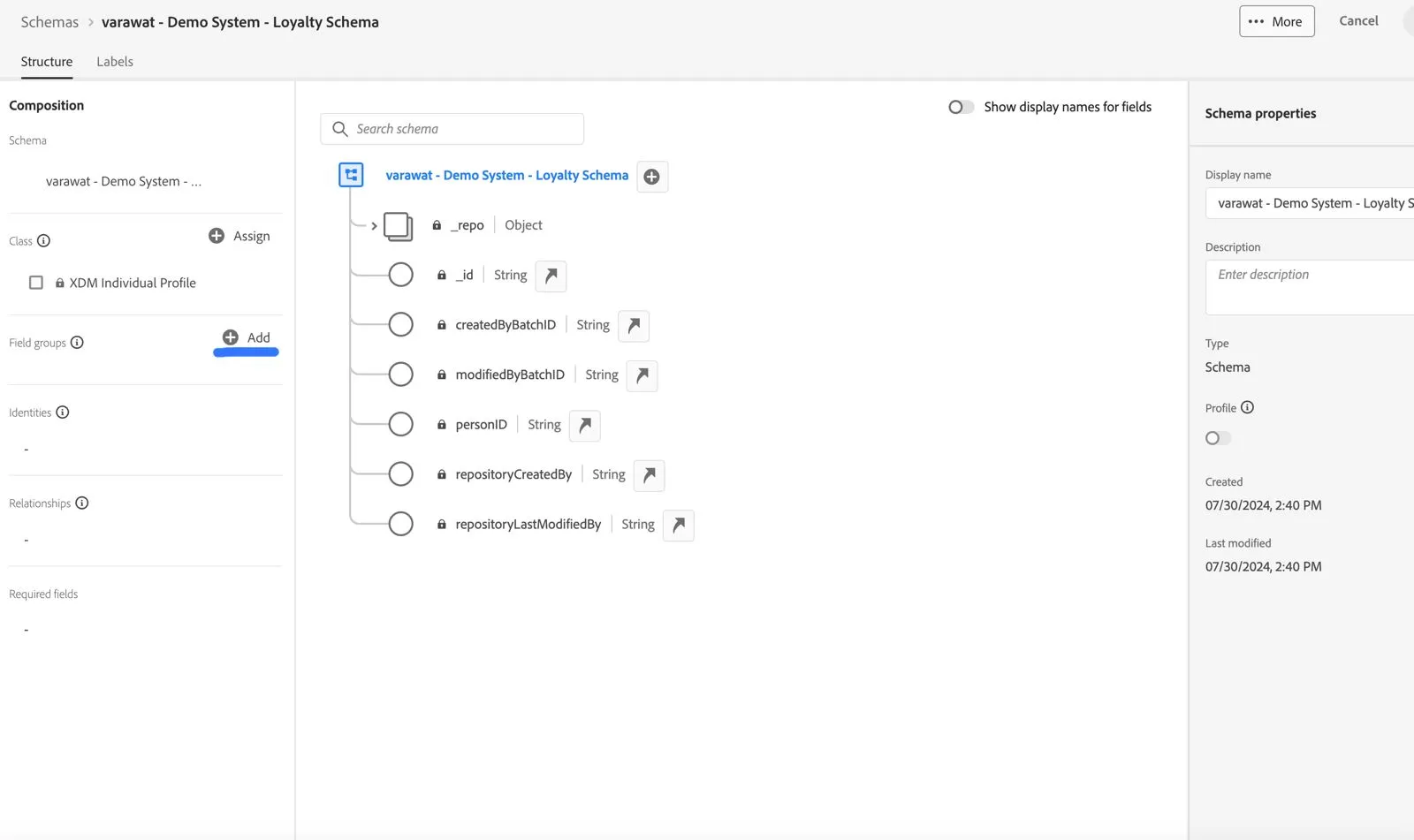Switch to the Labels tab
Viewport: 1414px width, 840px height.
click(x=115, y=62)
